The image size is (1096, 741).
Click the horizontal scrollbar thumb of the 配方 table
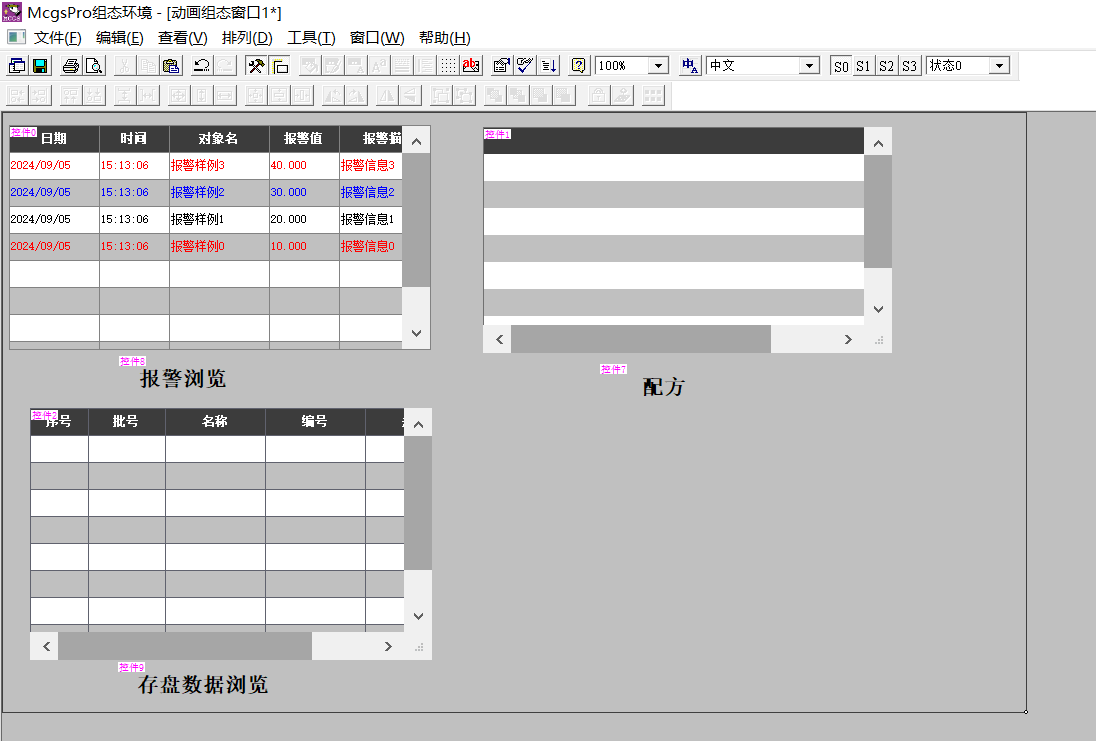(640, 339)
